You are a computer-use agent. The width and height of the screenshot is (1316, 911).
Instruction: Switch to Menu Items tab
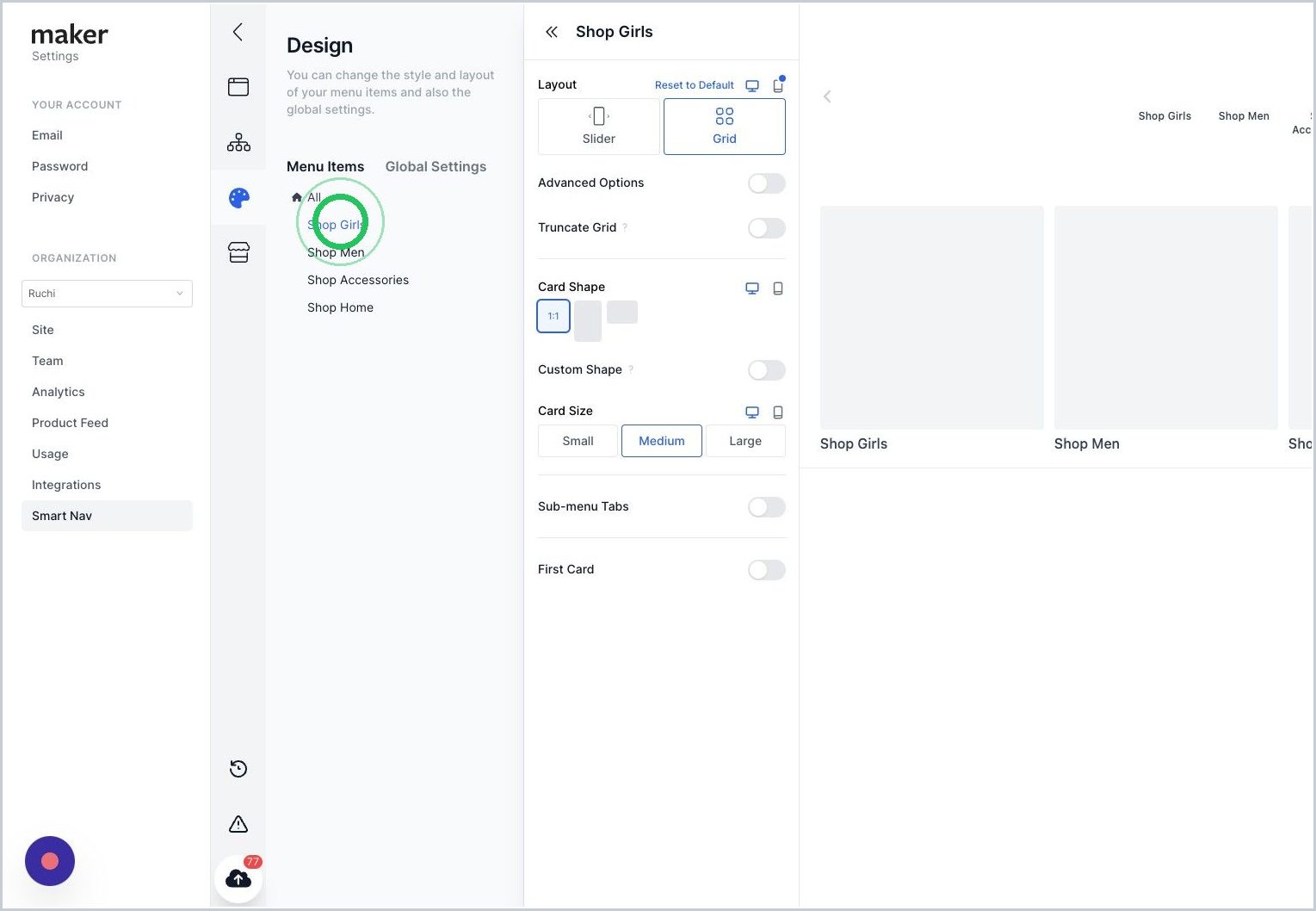[325, 166]
